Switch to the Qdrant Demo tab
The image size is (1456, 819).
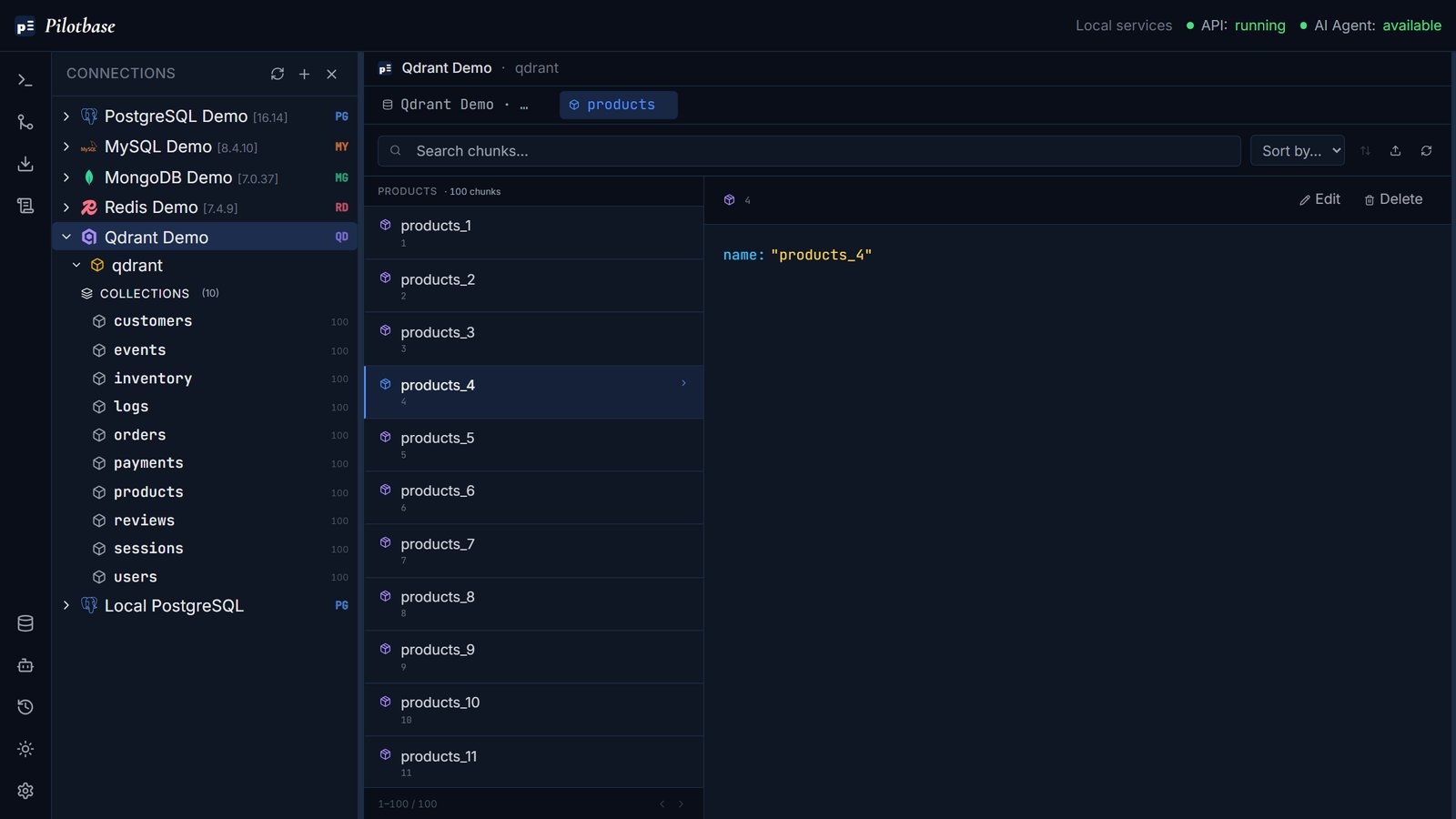click(x=455, y=105)
